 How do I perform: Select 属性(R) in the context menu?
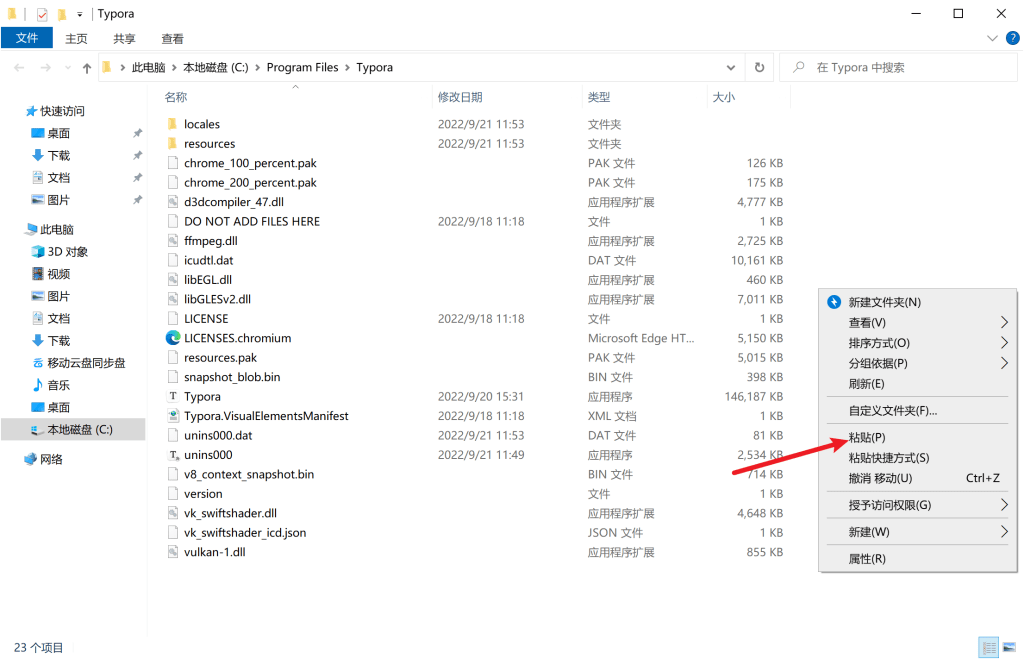(x=866, y=559)
